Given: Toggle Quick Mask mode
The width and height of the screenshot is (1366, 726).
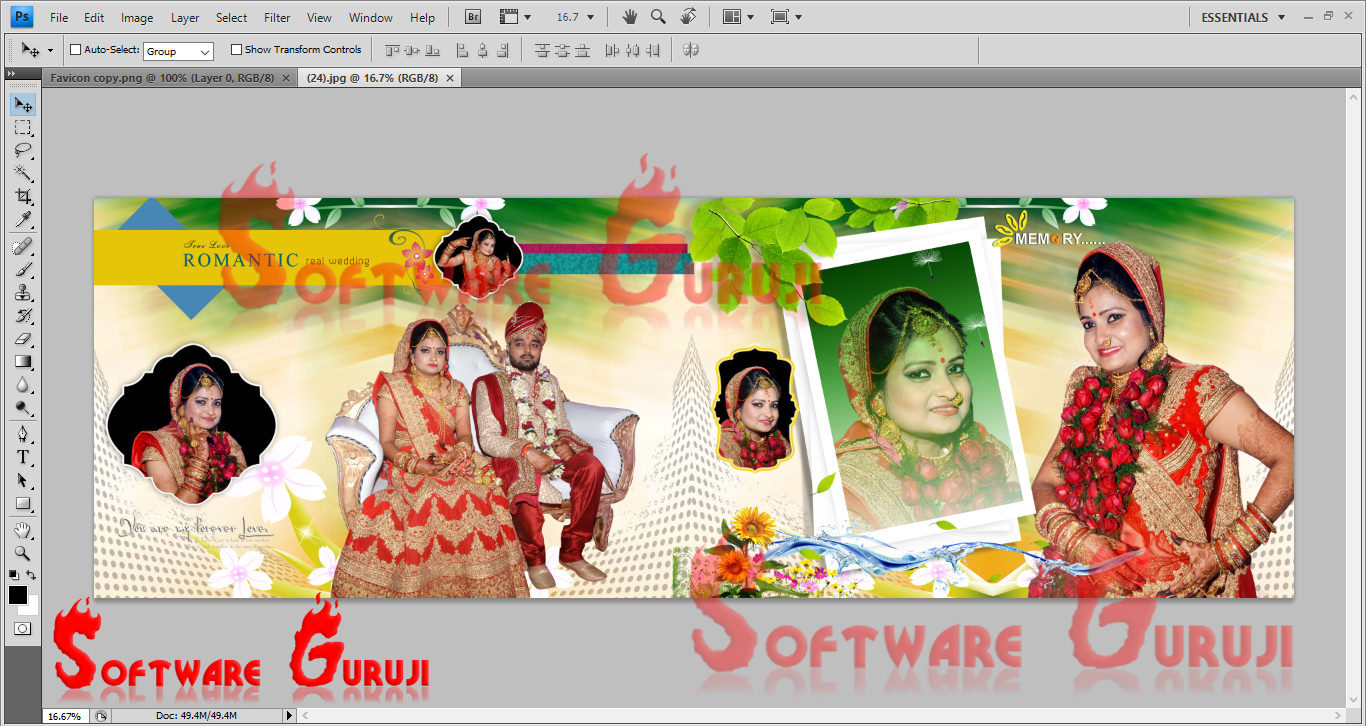Looking at the screenshot, I should 23,629.
